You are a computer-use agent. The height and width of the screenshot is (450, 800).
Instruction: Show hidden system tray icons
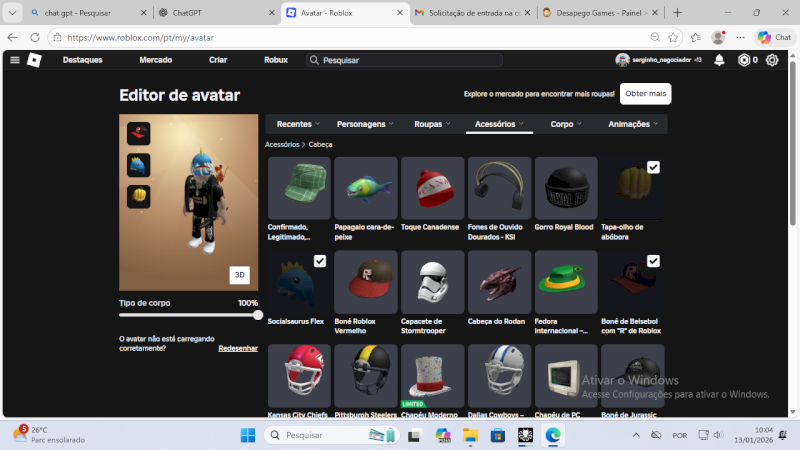click(636, 435)
